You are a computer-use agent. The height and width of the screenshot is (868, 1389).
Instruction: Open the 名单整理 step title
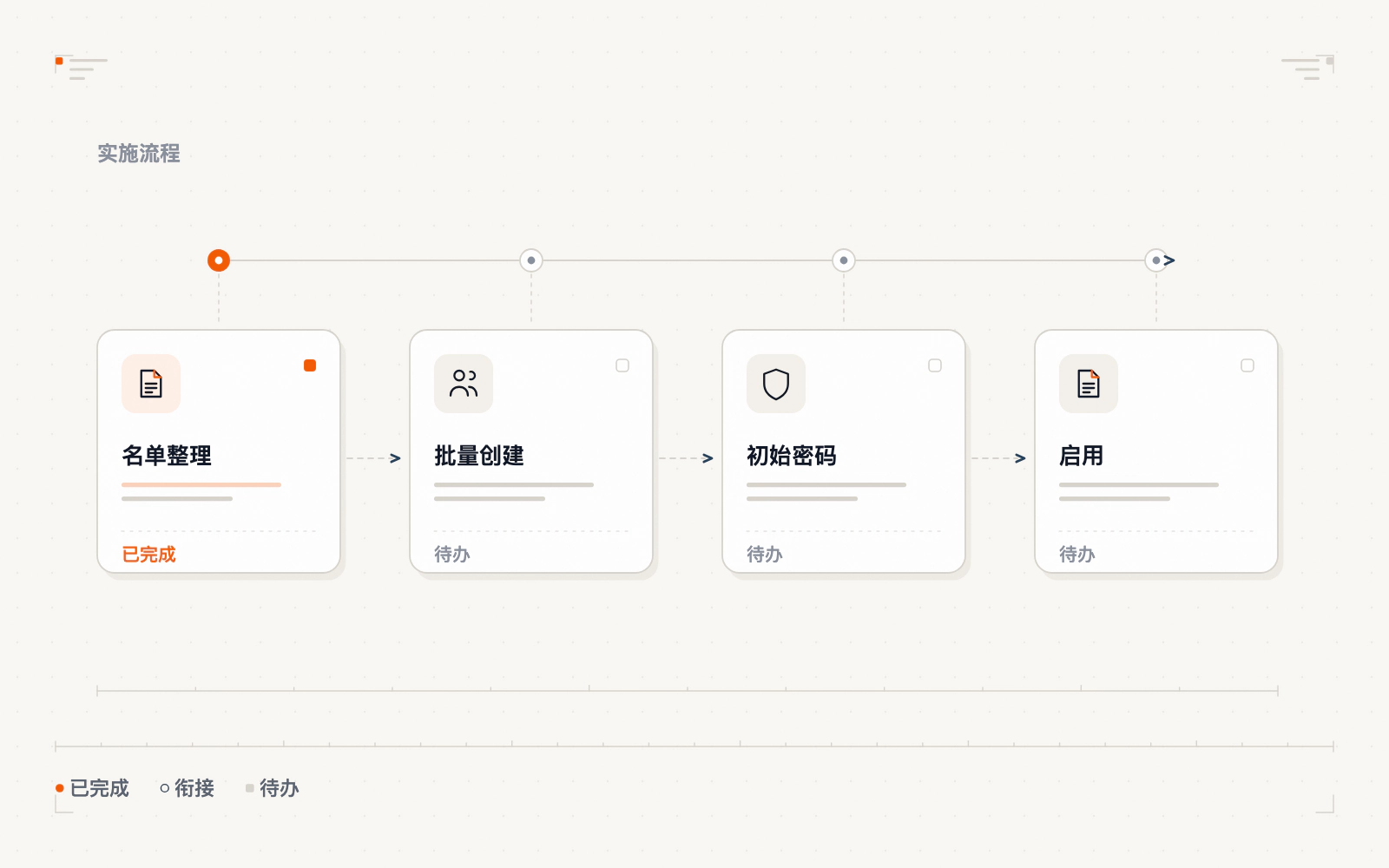click(167, 456)
